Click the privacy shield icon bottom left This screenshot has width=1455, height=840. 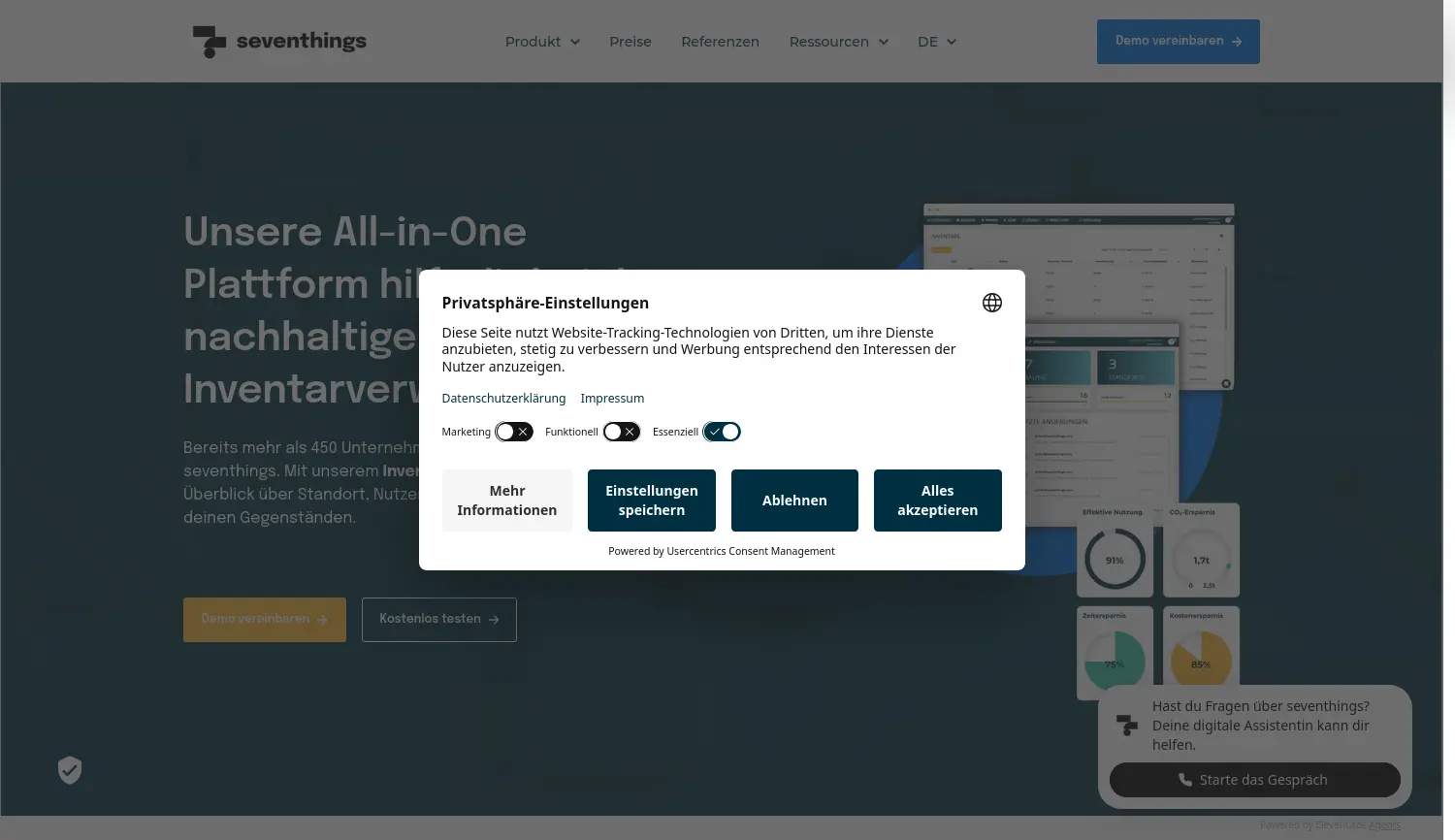(x=69, y=769)
